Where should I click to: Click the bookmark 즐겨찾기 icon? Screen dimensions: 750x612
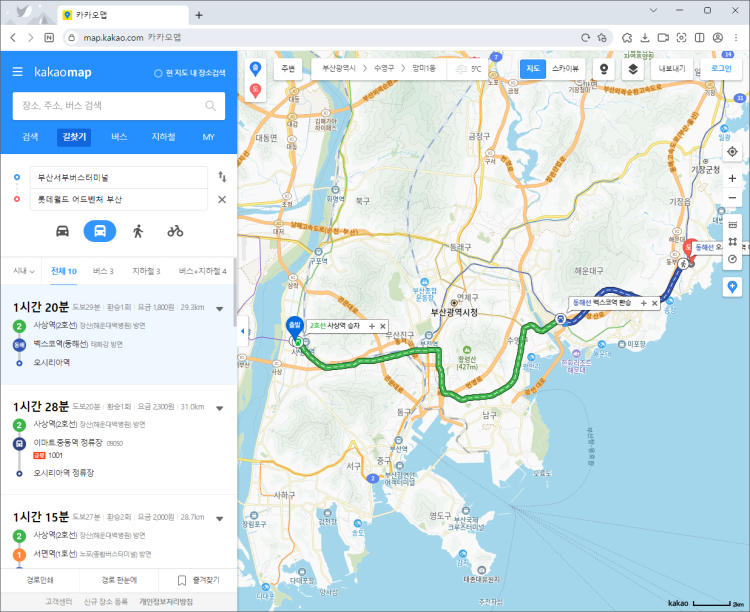coord(182,580)
